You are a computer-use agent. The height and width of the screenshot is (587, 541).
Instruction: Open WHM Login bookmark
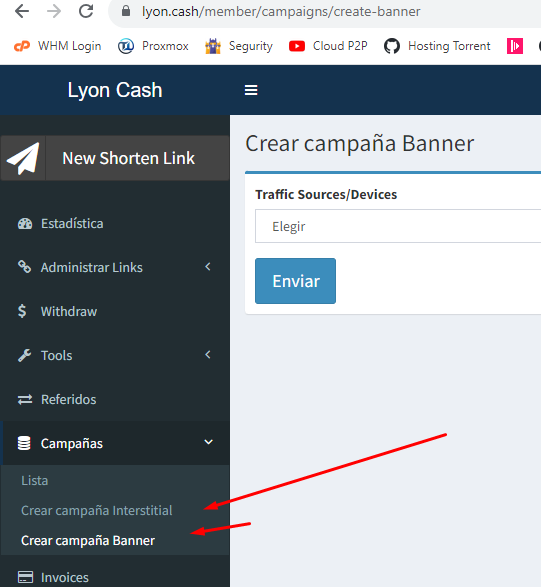tap(57, 46)
